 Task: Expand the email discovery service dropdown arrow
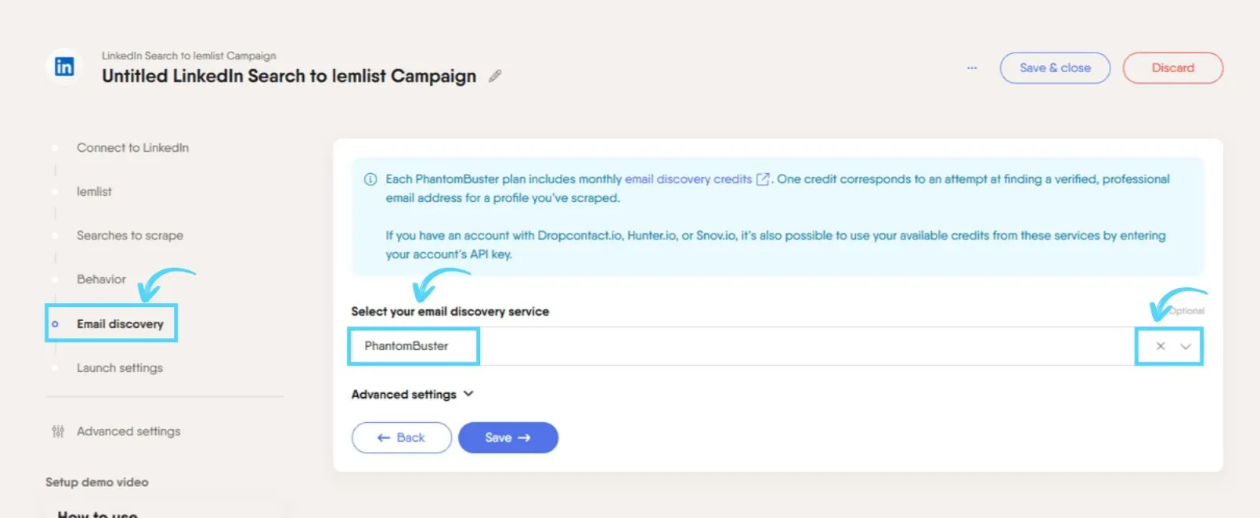1186,346
